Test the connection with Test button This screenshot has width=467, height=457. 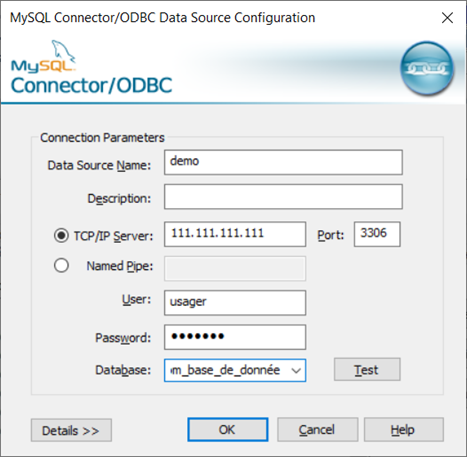(x=367, y=369)
